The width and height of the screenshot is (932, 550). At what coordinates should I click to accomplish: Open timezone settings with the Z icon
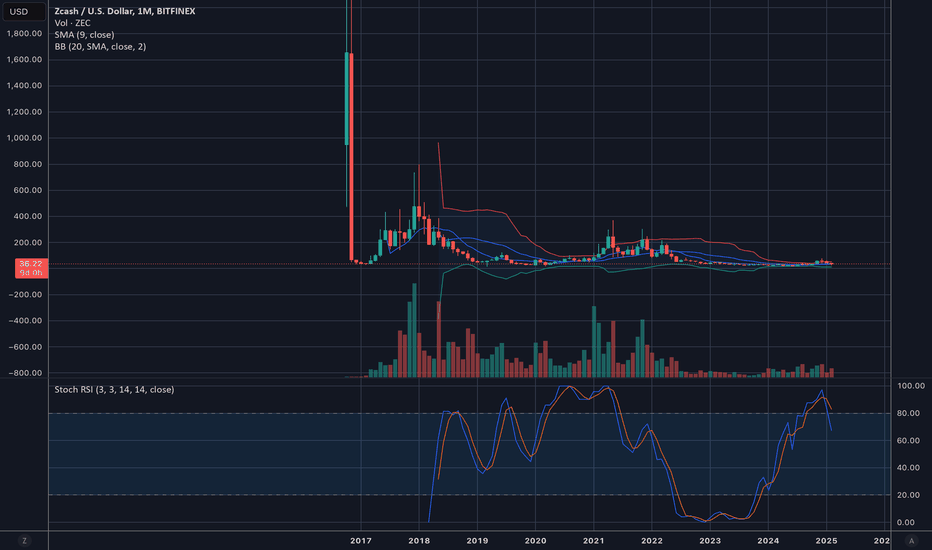(24, 540)
